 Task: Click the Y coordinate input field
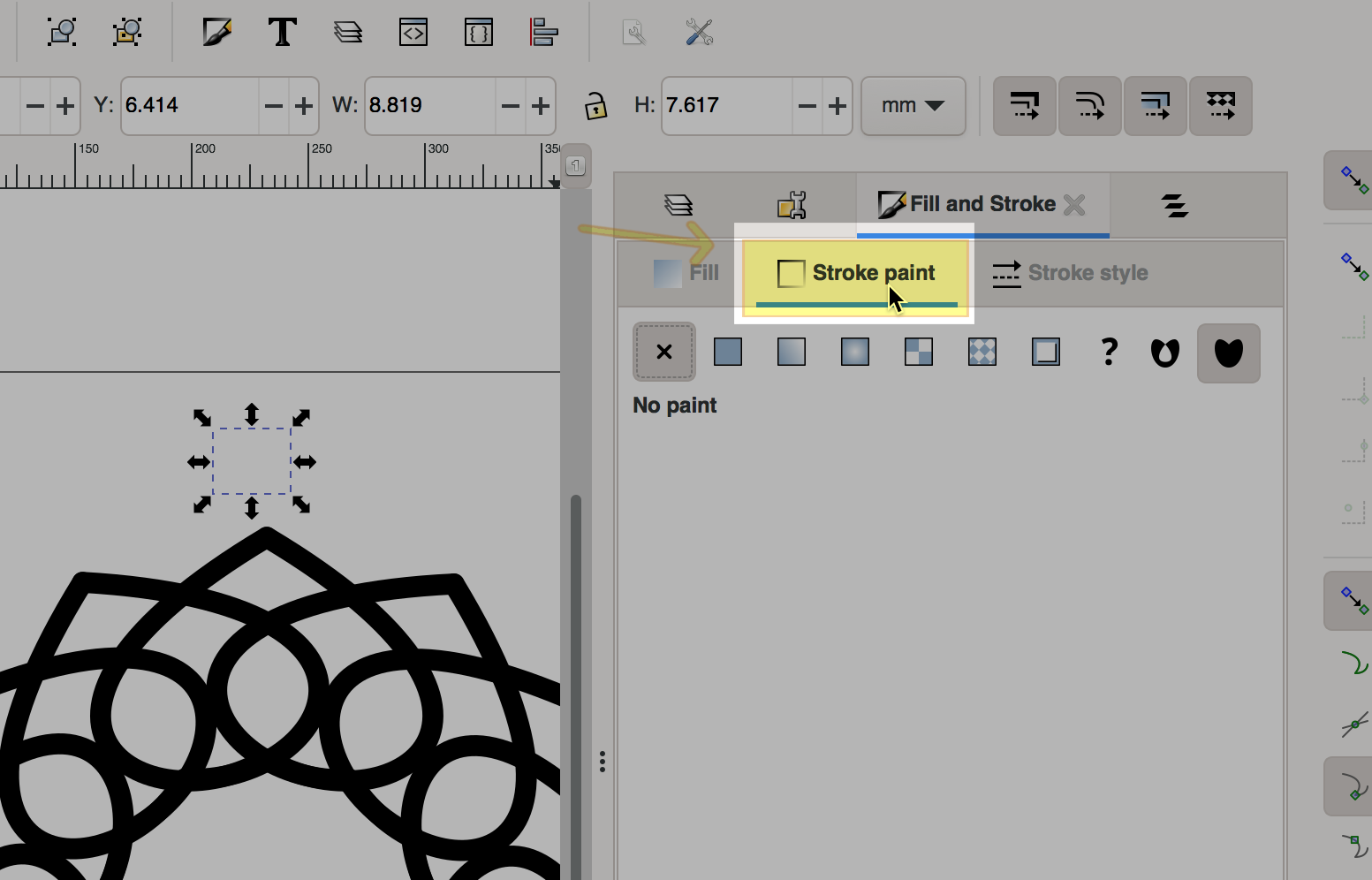(189, 106)
